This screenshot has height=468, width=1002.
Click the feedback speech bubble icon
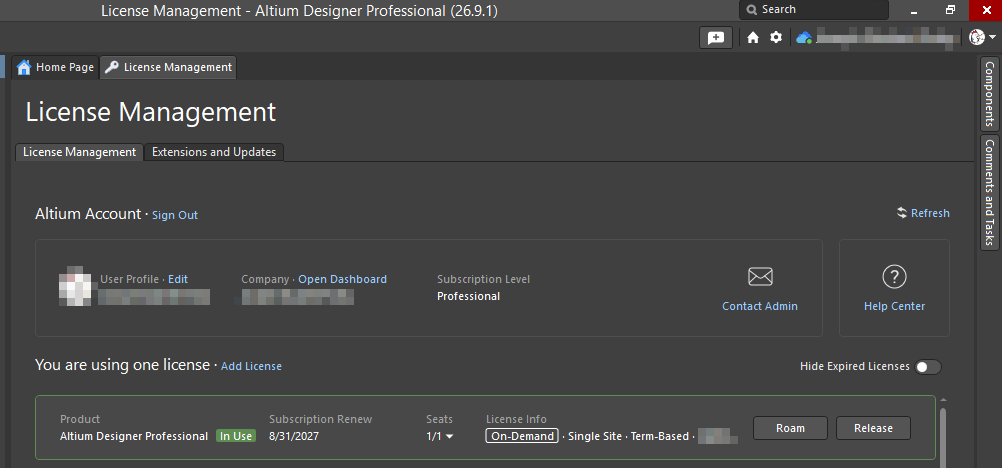716,38
